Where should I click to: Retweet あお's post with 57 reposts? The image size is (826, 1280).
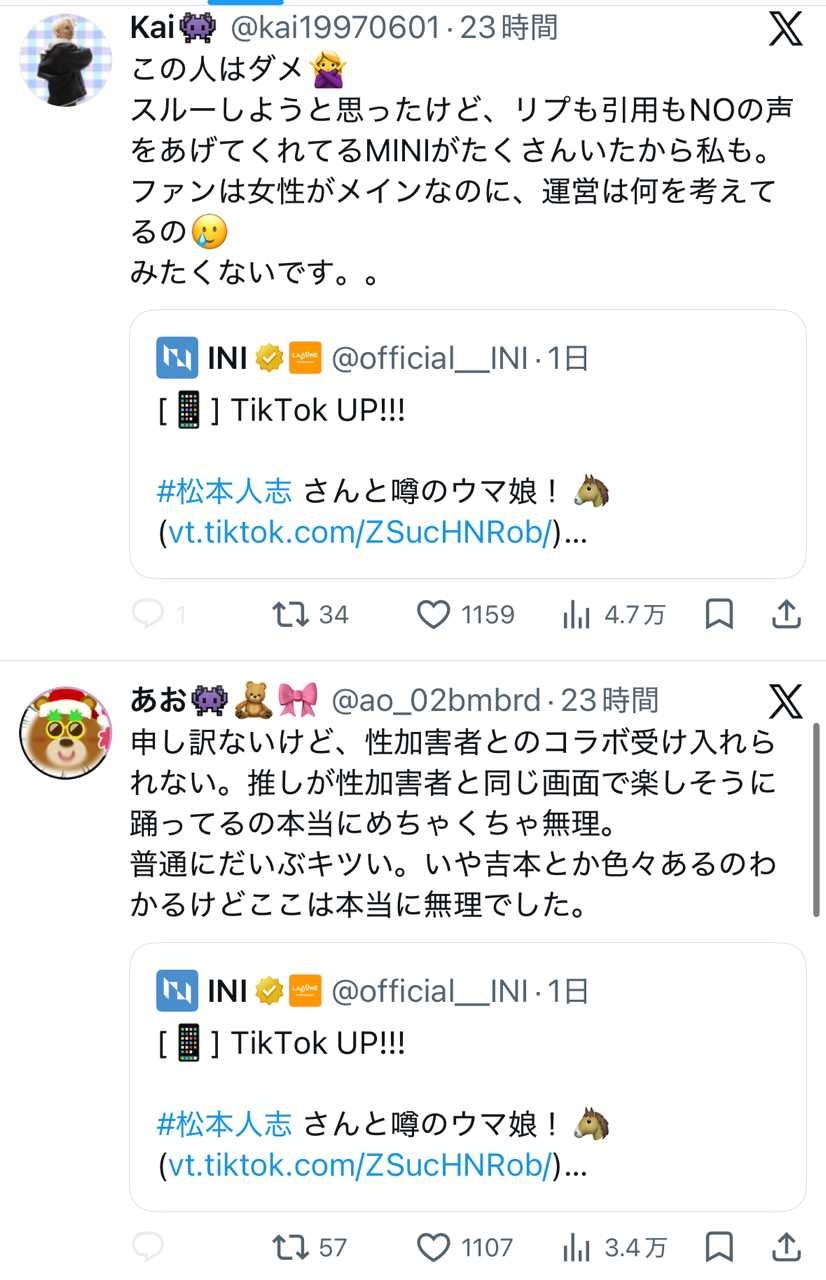click(x=291, y=1247)
